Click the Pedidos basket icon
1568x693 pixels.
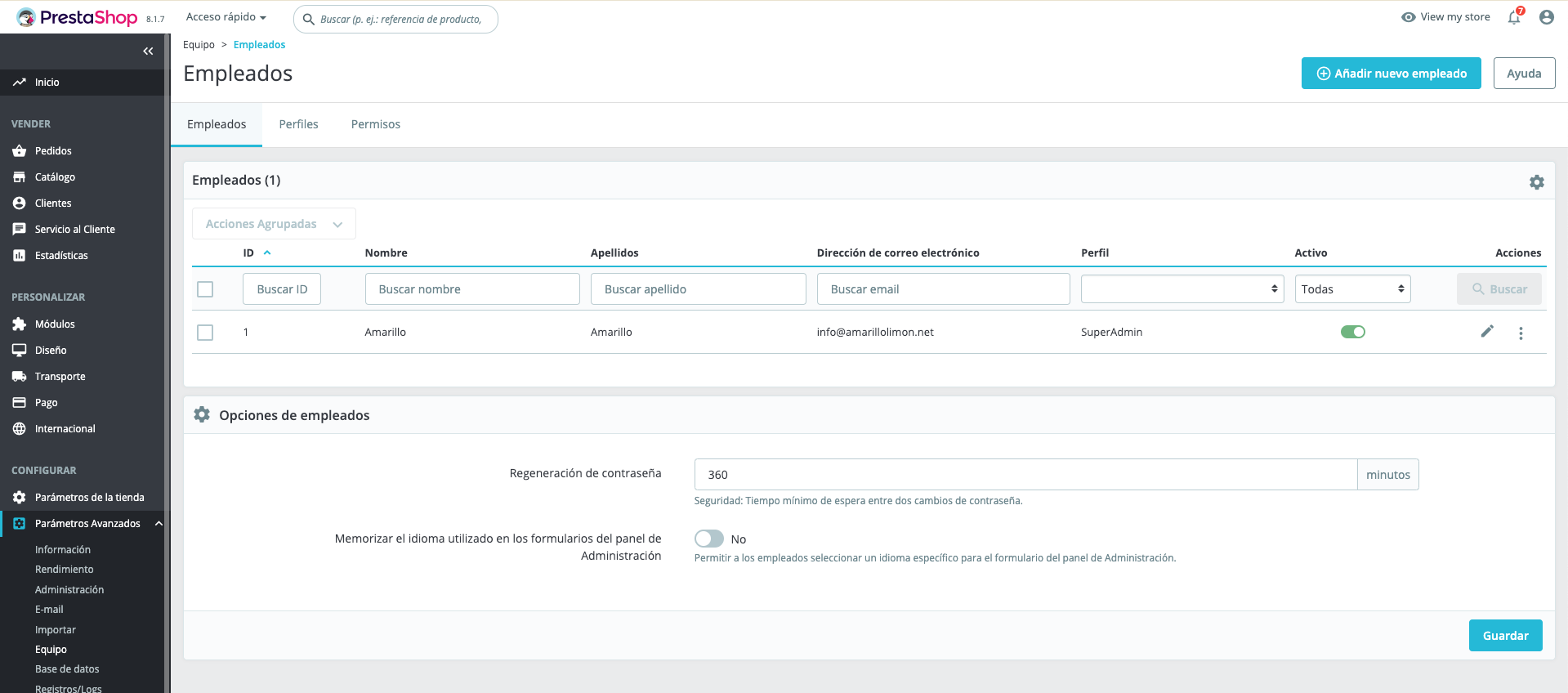[x=19, y=150]
